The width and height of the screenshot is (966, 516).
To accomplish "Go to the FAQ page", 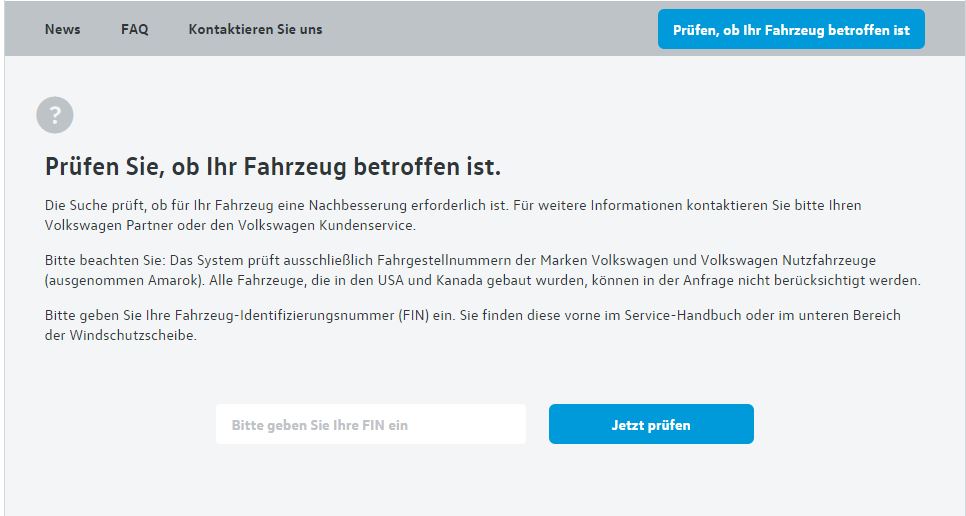I will [134, 29].
